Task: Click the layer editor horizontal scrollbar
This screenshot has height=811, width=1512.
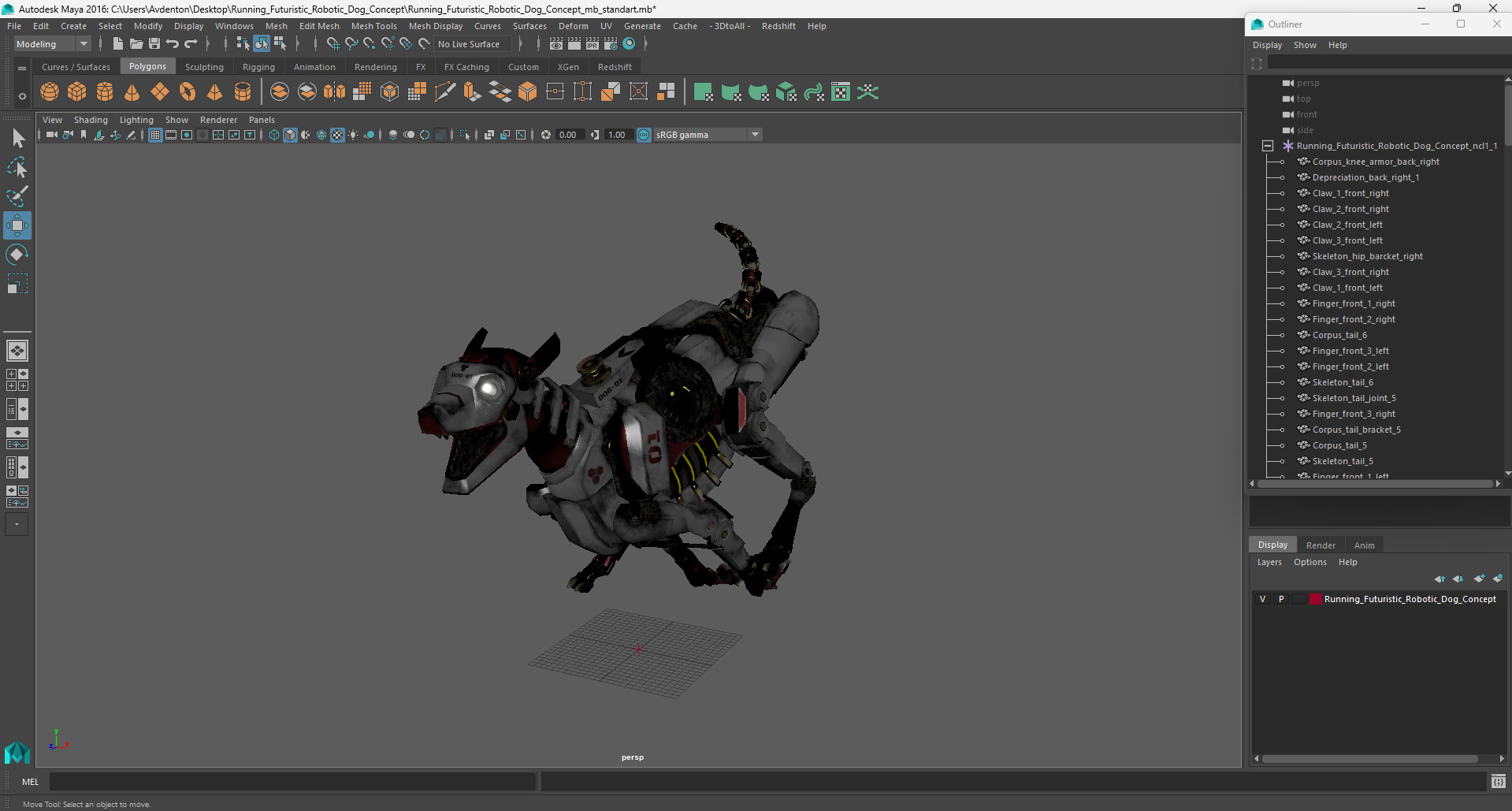Action: (1370, 759)
